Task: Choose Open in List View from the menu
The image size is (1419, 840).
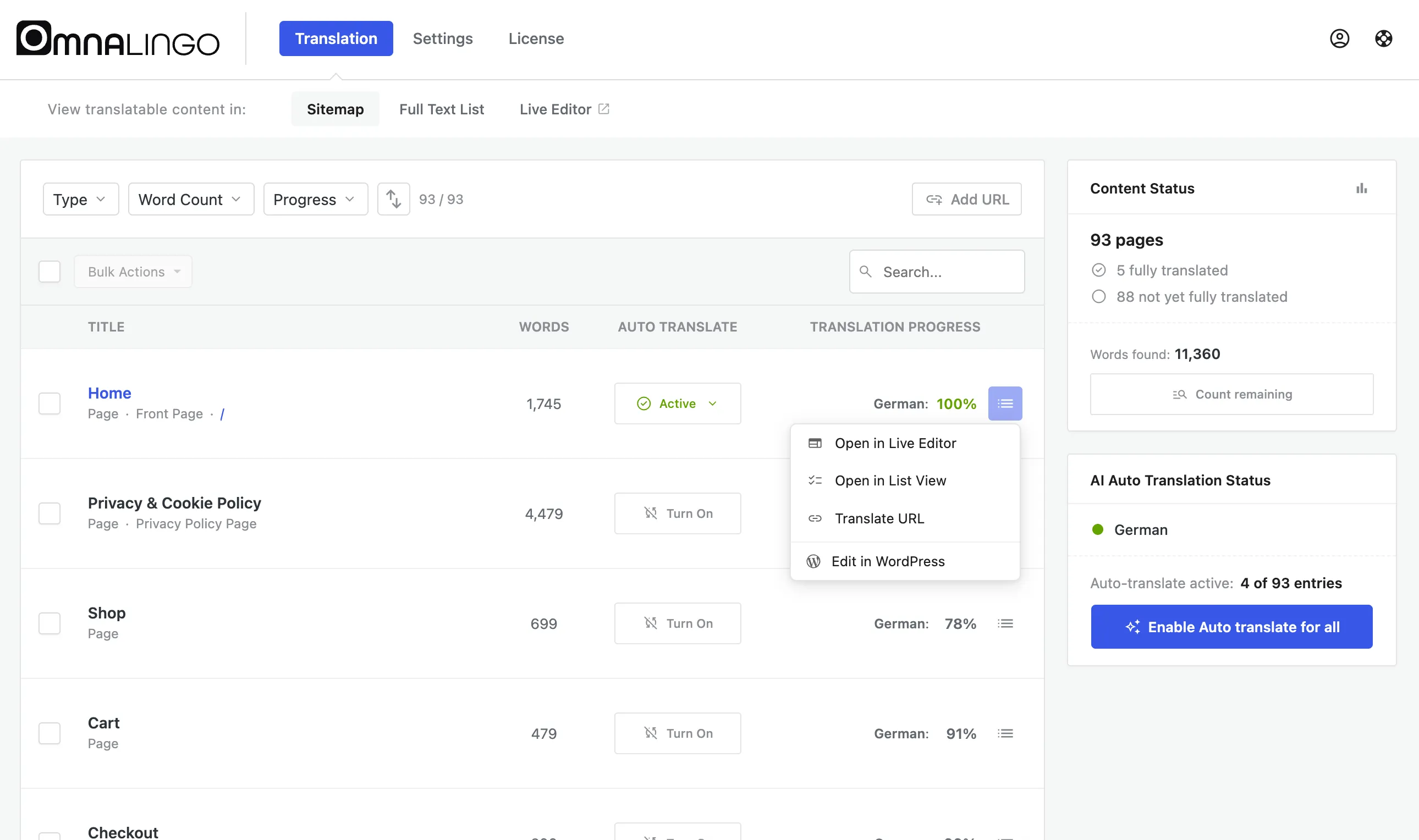Action: [x=905, y=480]
